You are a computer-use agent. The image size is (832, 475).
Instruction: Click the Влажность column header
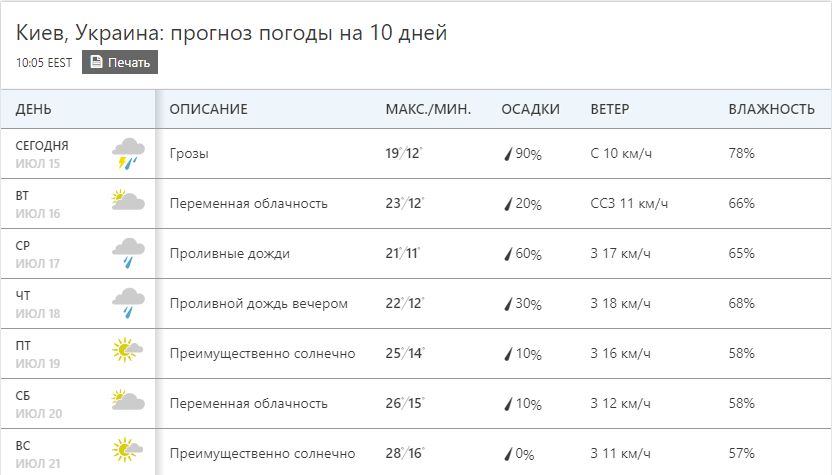click(771, 109)
